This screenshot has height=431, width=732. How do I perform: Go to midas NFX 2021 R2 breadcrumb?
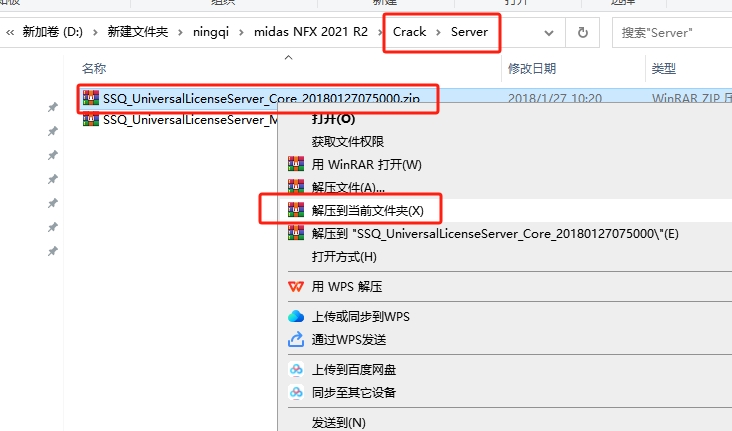(x=311, y=32)
